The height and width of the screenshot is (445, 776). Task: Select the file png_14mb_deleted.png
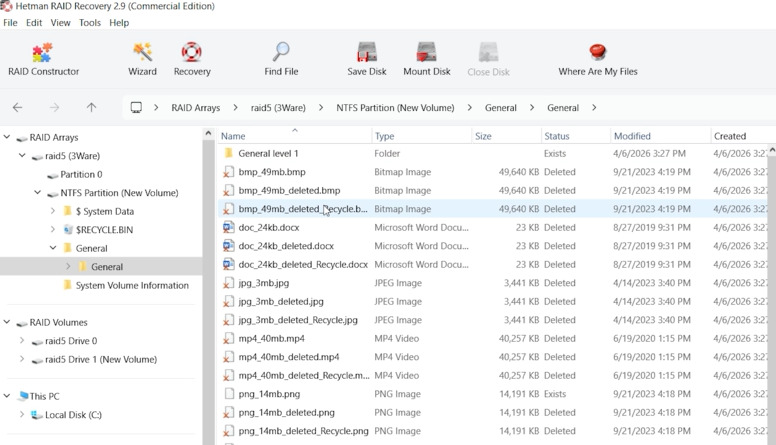[x=287, y=412]
